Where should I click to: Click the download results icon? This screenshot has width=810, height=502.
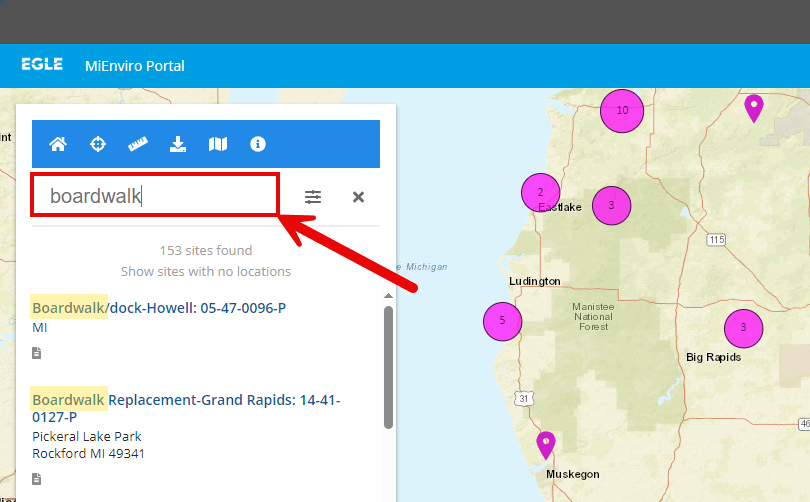[178, 144]
